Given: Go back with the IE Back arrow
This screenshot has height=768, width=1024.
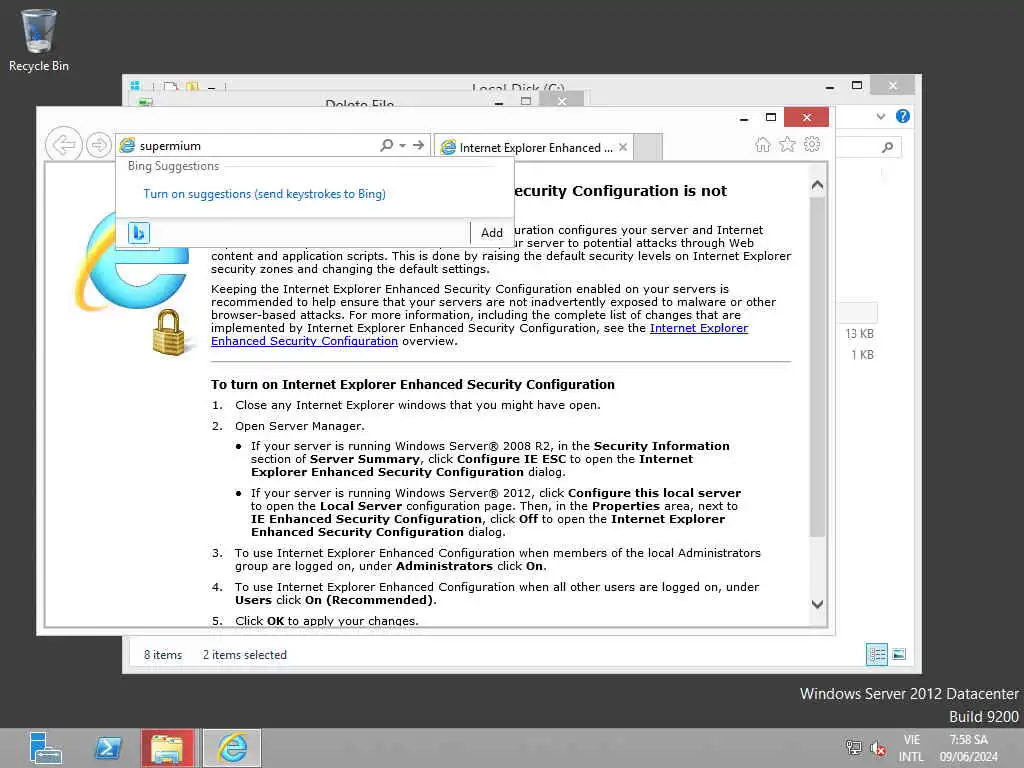Looking at the screenshot, I should pyautogui.click(x=63, y=144).
